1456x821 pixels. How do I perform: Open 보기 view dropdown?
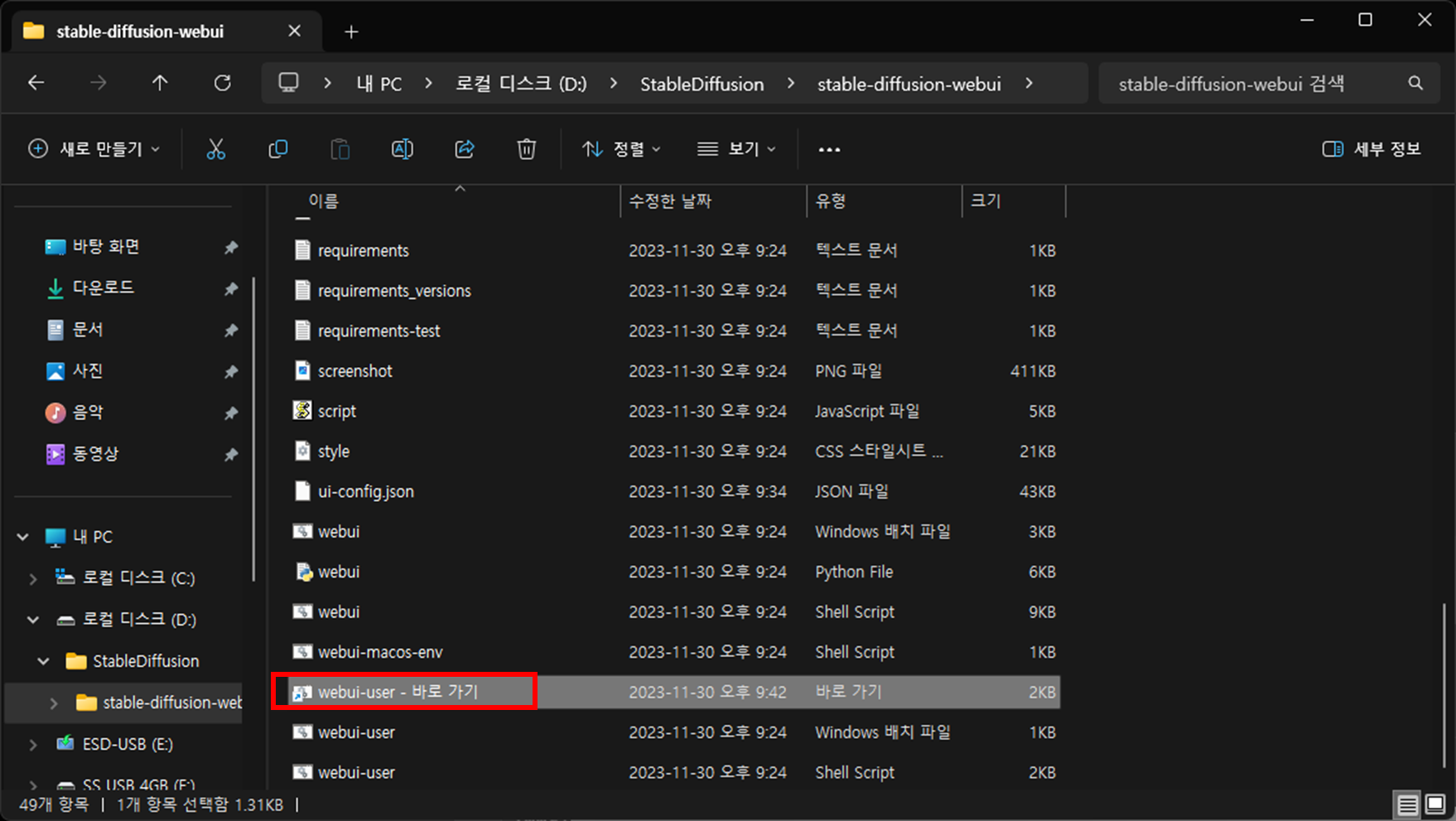[736, 149]
